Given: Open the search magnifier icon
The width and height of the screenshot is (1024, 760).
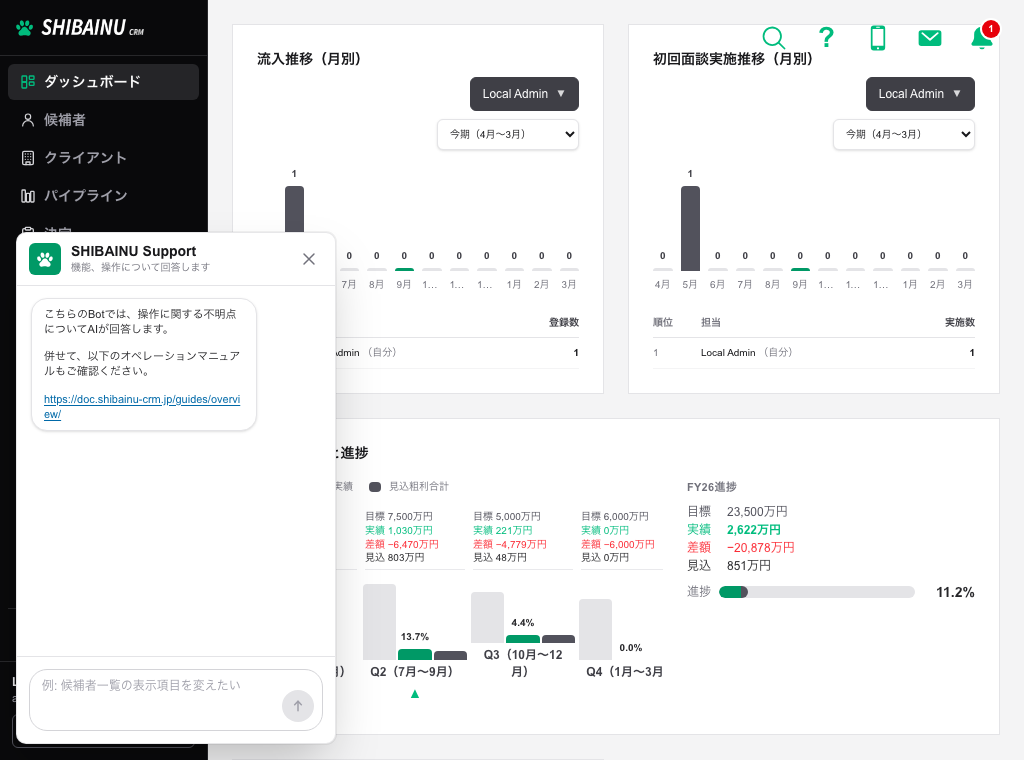Looking at the screenshot, I should pos(773,38).
